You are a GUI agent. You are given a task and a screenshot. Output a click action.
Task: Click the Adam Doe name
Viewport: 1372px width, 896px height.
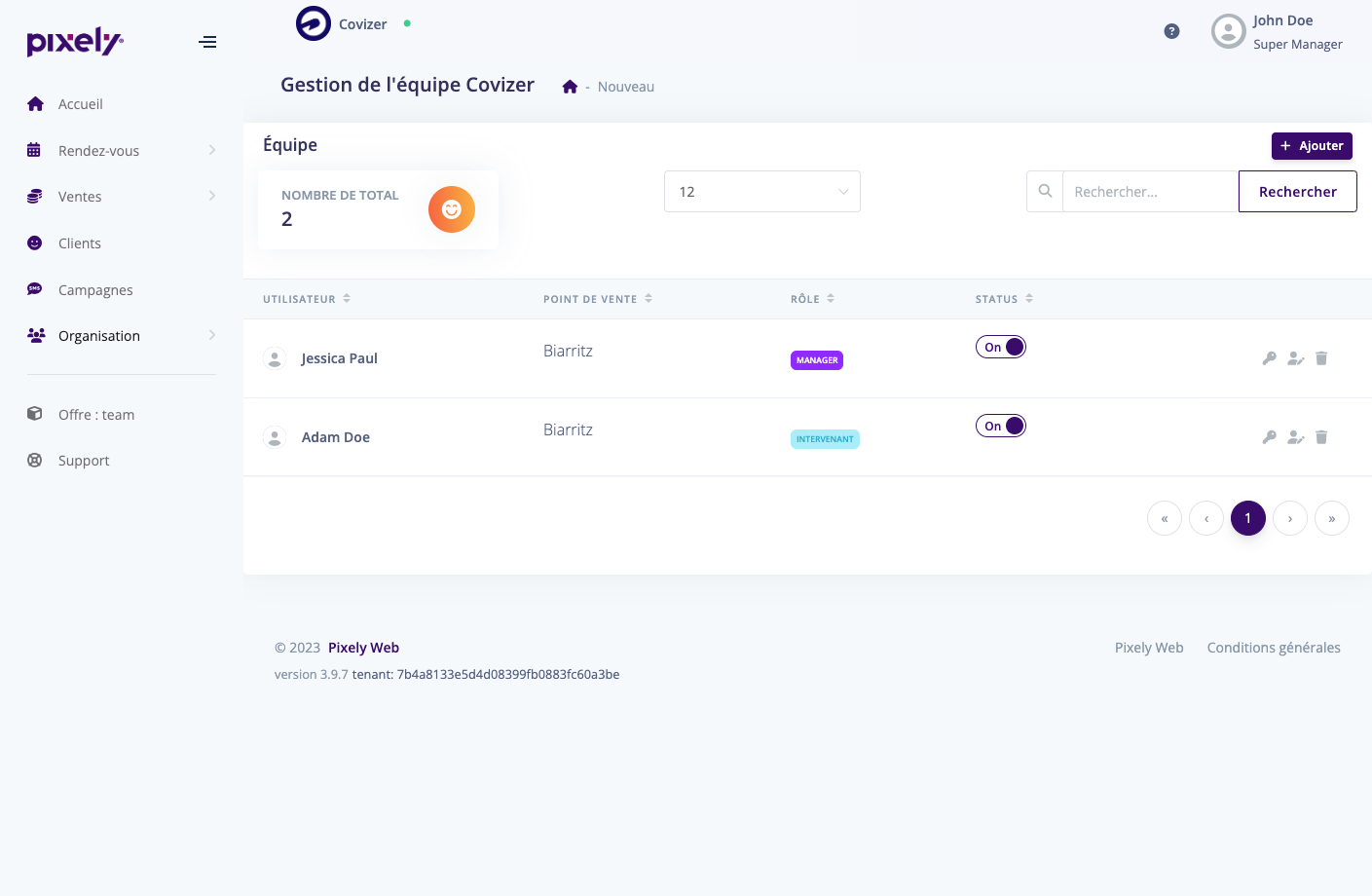pos(336,437)
